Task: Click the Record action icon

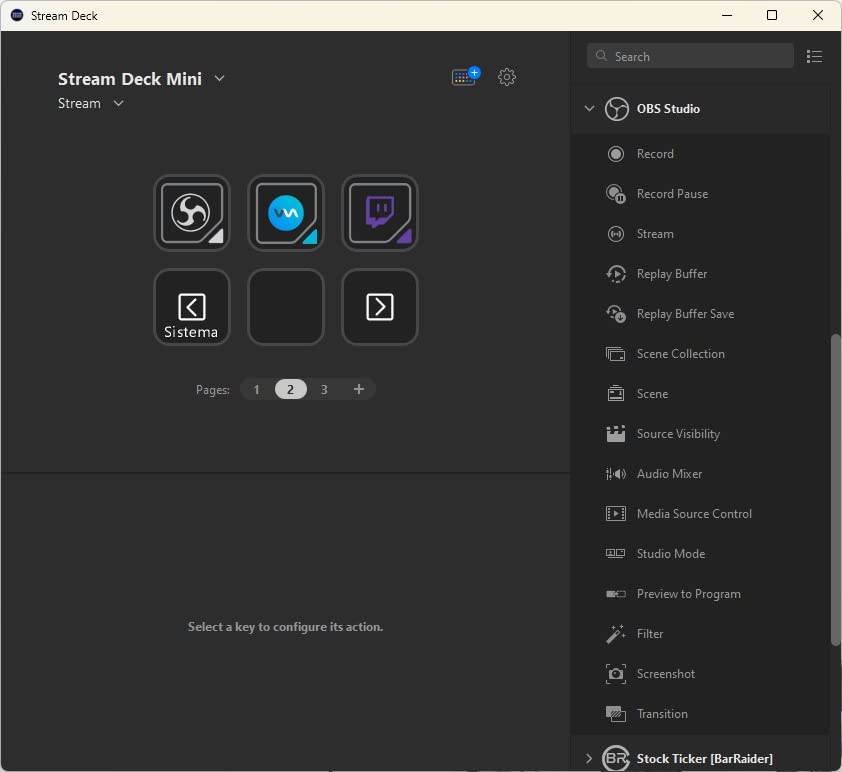Action: (x=615, y=154)
